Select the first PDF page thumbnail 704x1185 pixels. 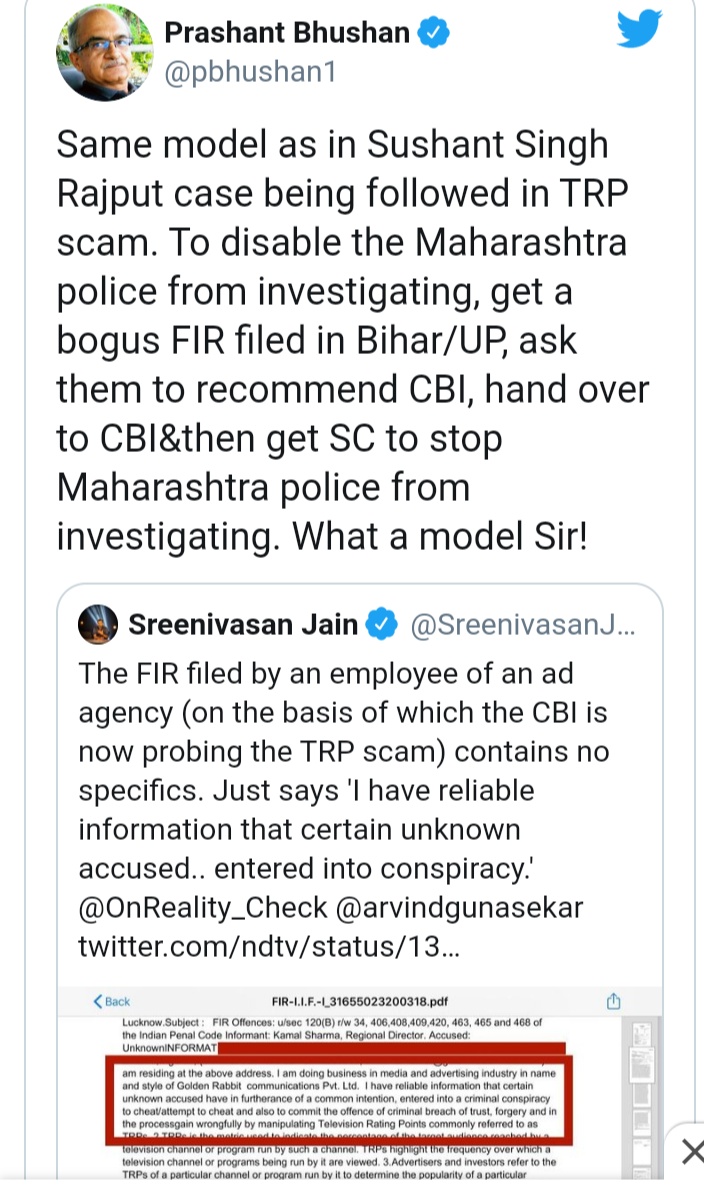click(640, 1035)
